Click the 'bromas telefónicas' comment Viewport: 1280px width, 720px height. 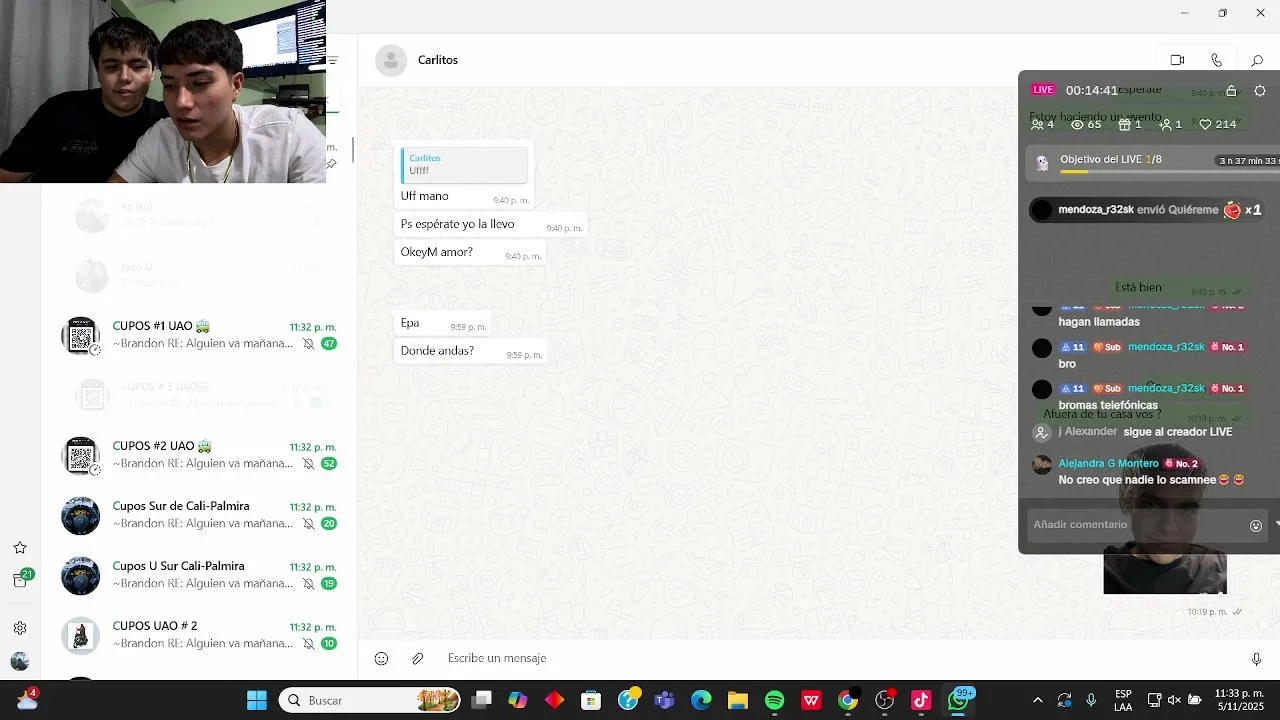pos(1108,405)
